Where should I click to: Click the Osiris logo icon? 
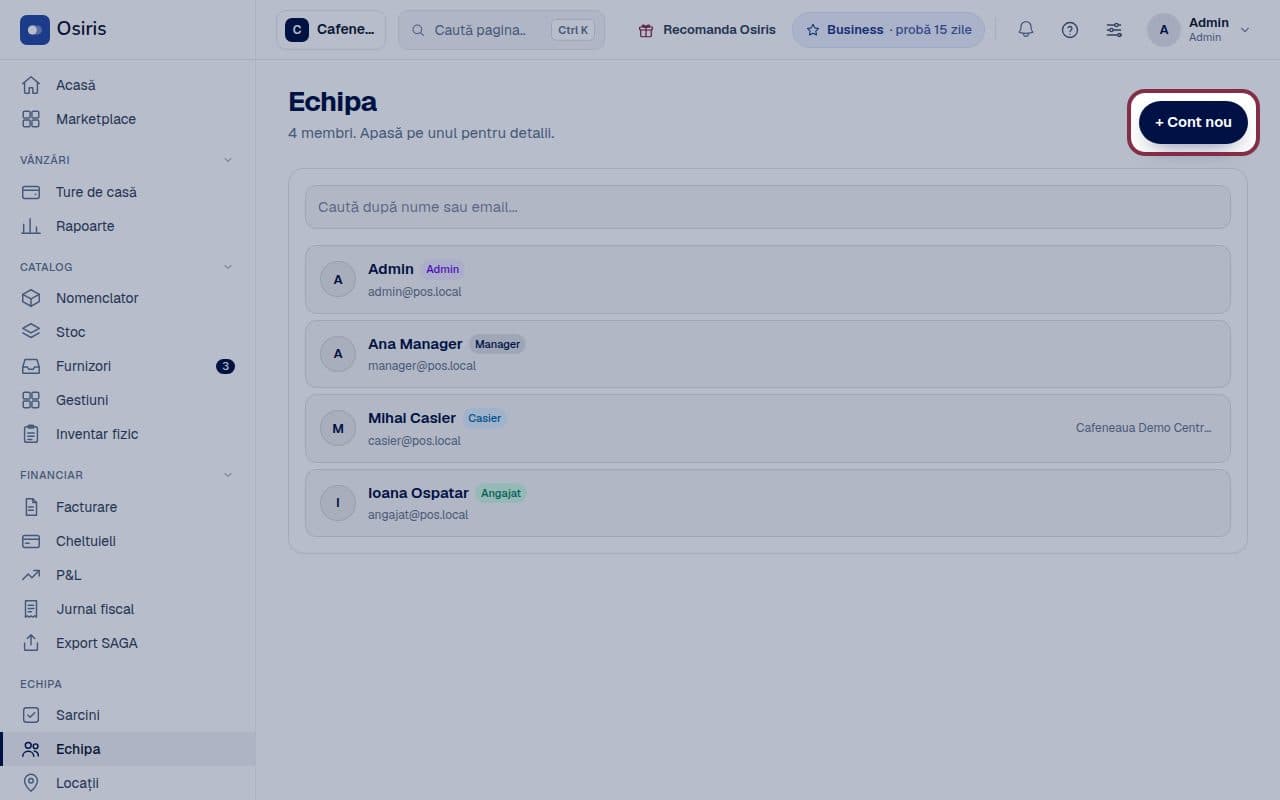[35, 30]
